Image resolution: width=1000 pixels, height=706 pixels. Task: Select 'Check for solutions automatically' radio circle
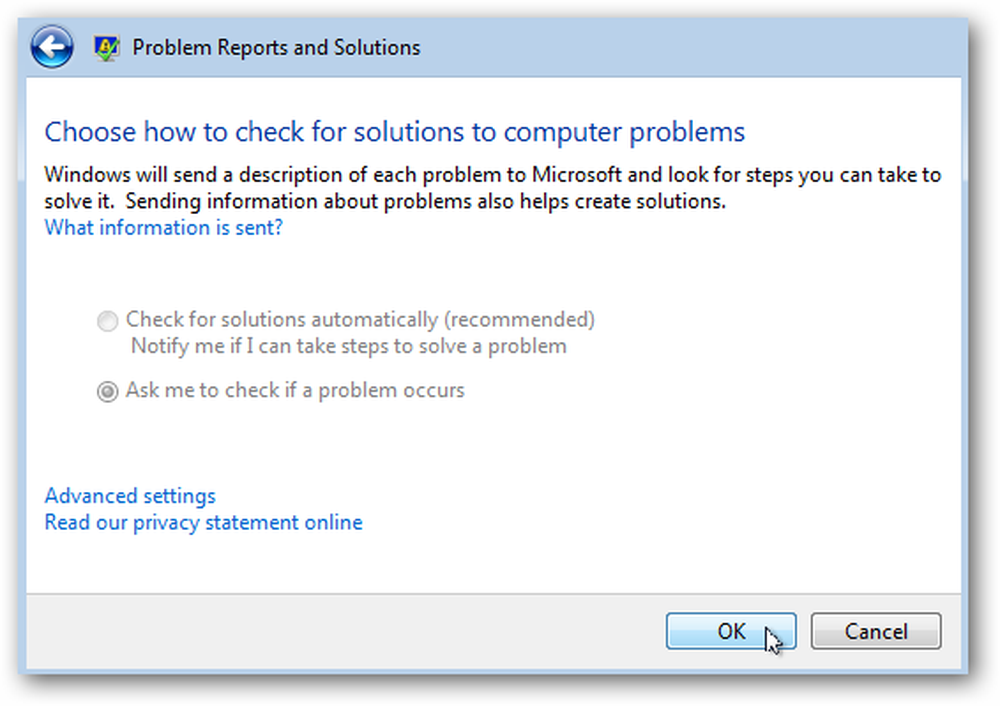point(107,321)
